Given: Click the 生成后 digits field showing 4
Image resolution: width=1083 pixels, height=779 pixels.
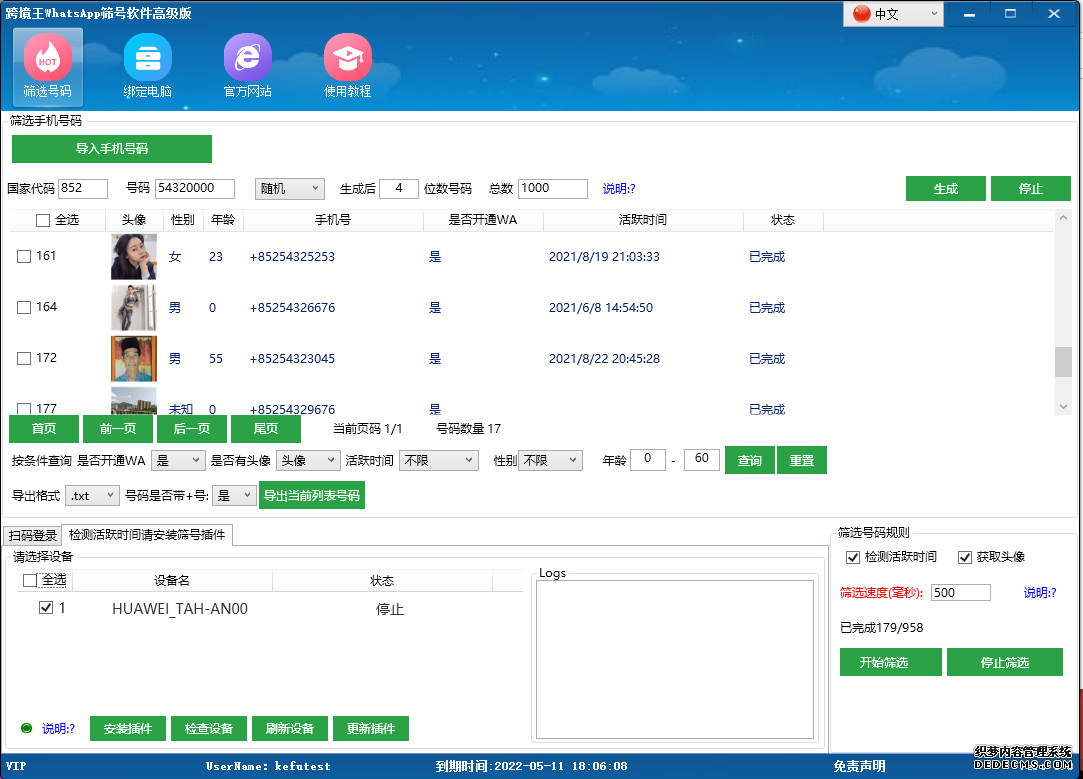Looking at the screenshot, I should 399,189.
